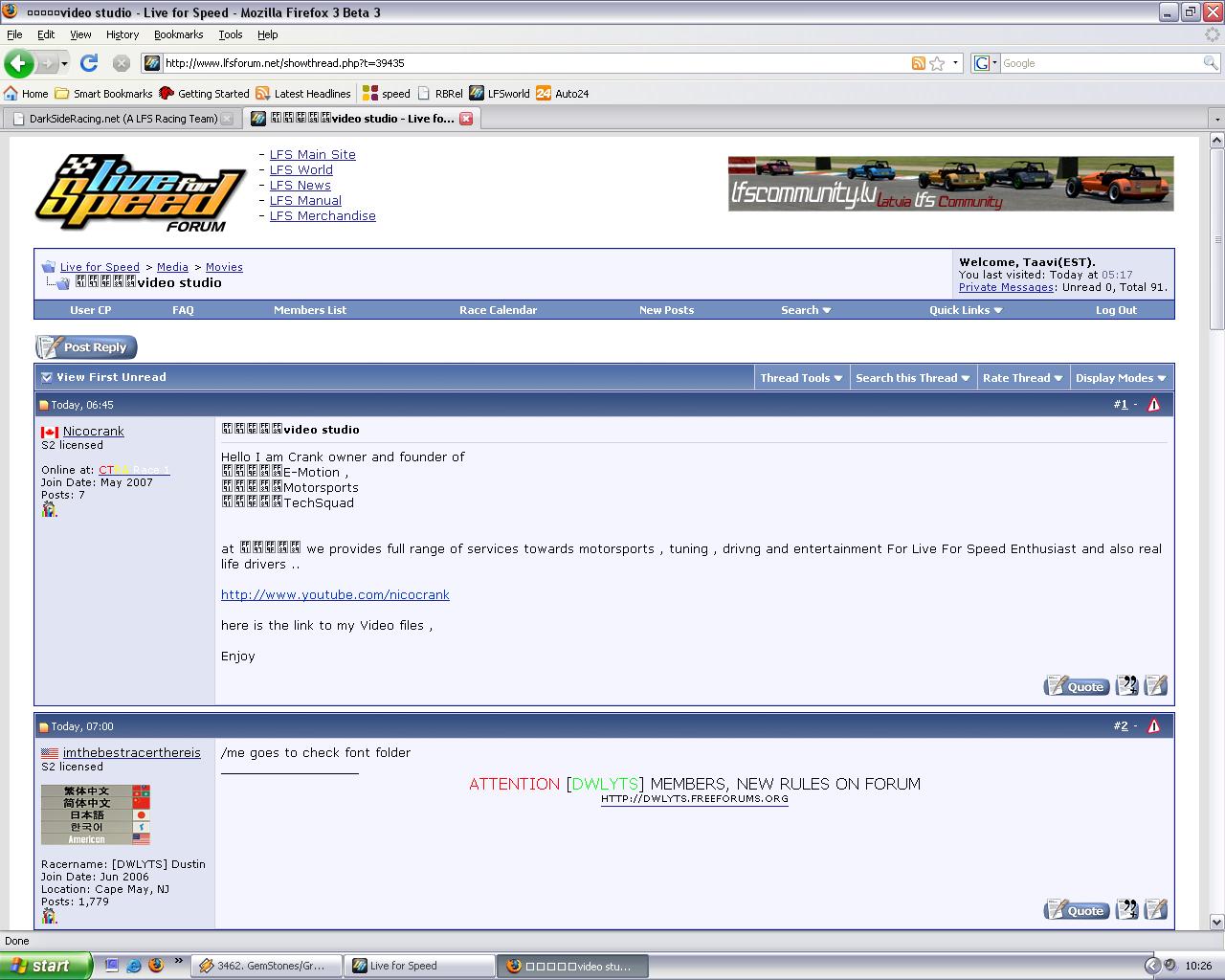Open the 'speed' bookmark
Screen dimensions: 1225x980
(386, 94)
